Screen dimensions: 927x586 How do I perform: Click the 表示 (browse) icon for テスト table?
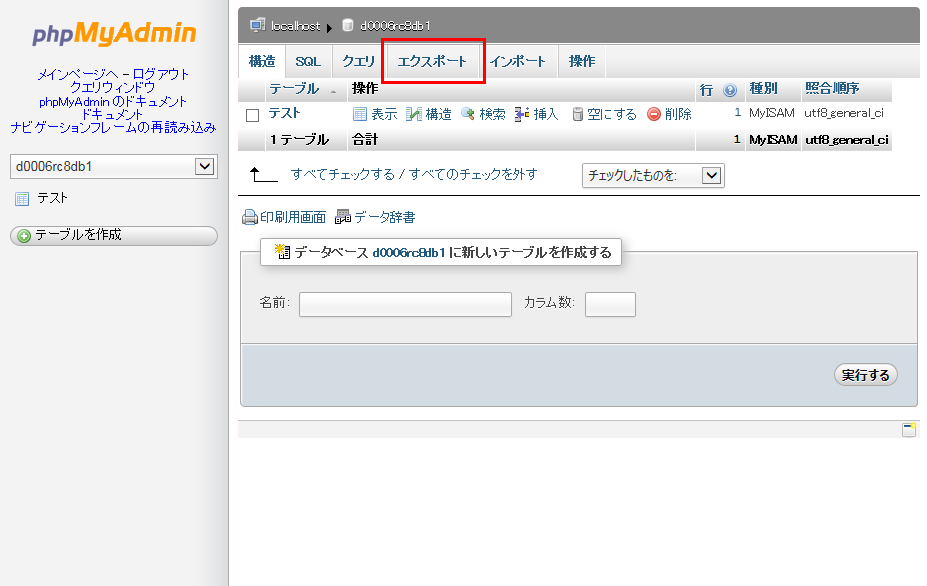360,115
